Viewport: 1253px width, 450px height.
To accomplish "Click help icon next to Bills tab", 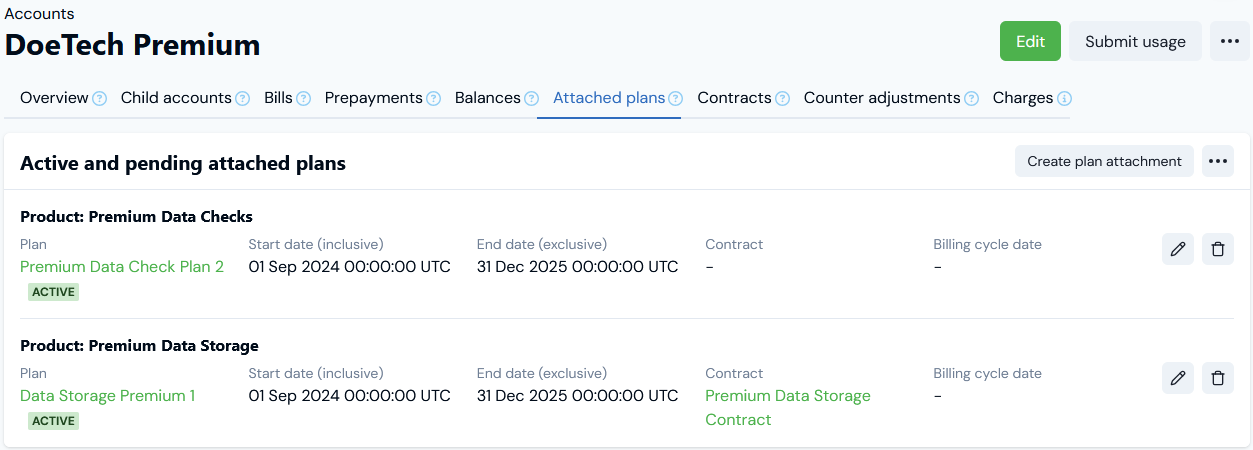I will tap(303, 99).
